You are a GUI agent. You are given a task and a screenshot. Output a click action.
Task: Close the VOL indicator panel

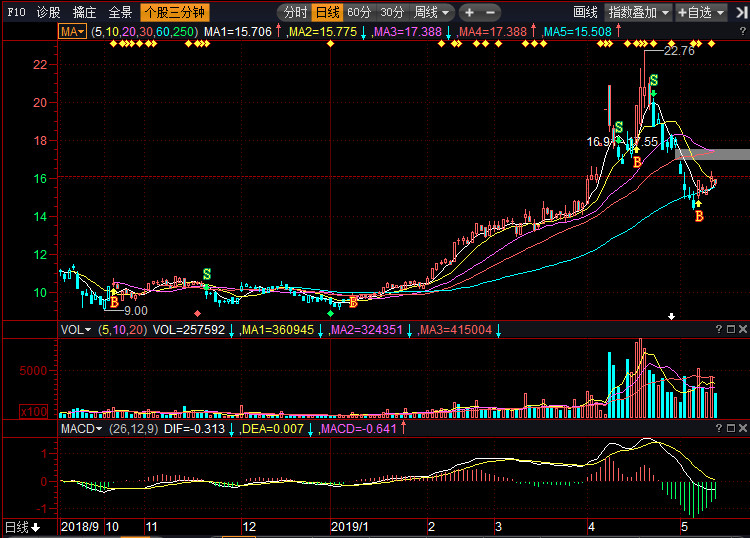[x=742, y=329]
